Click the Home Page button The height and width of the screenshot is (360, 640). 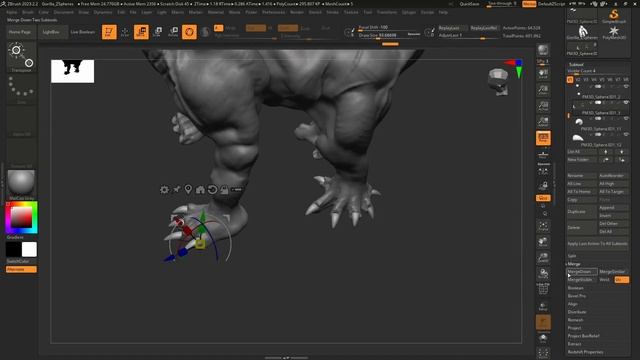point(20,32)
